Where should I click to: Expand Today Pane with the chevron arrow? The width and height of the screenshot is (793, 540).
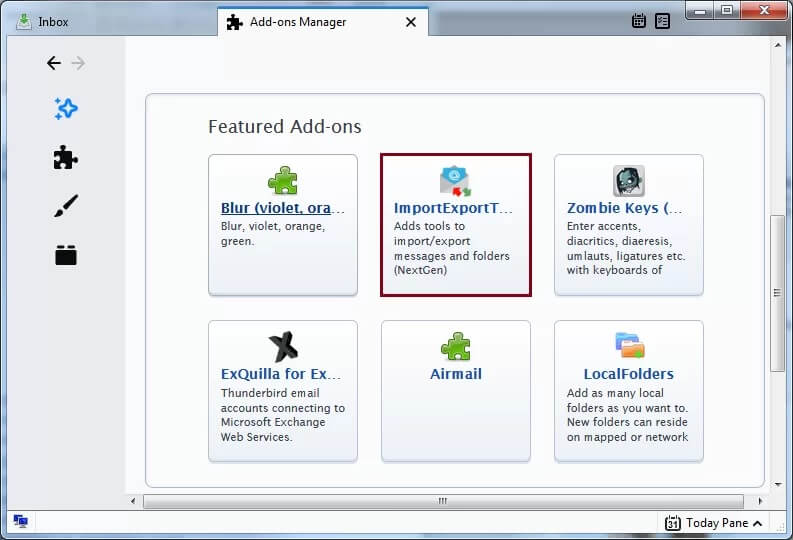click(x=757, y=523)
